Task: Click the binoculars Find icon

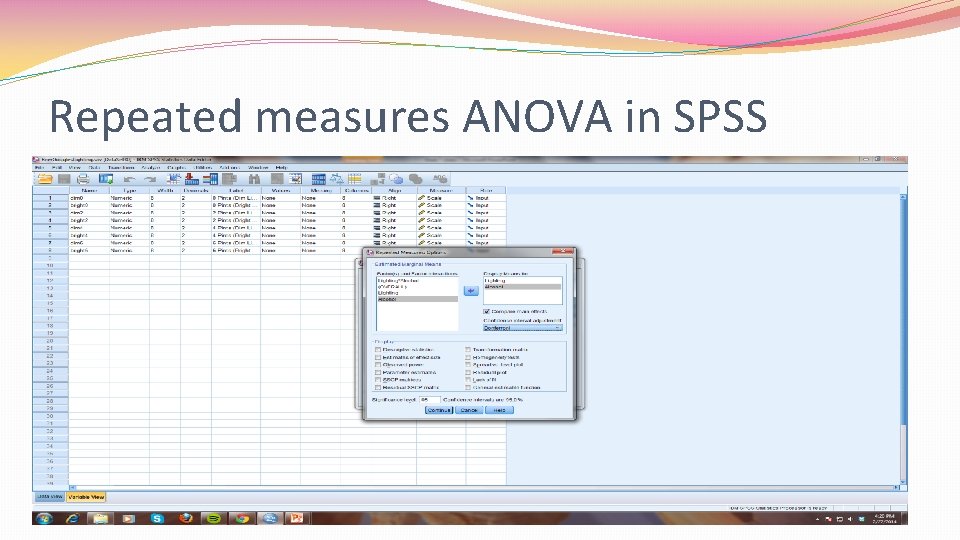Action: pyautogui.click(x=254, y=179)
